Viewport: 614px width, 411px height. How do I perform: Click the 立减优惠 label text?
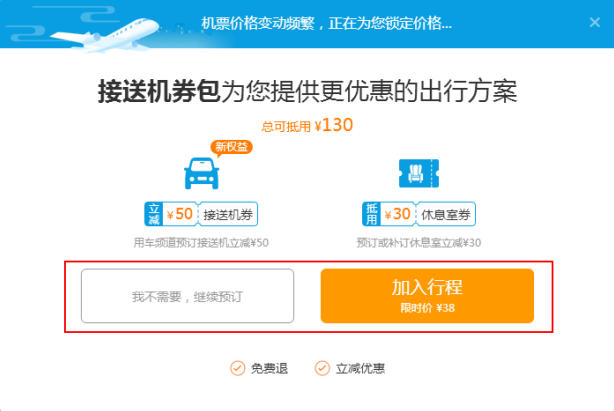coord(359,369)
